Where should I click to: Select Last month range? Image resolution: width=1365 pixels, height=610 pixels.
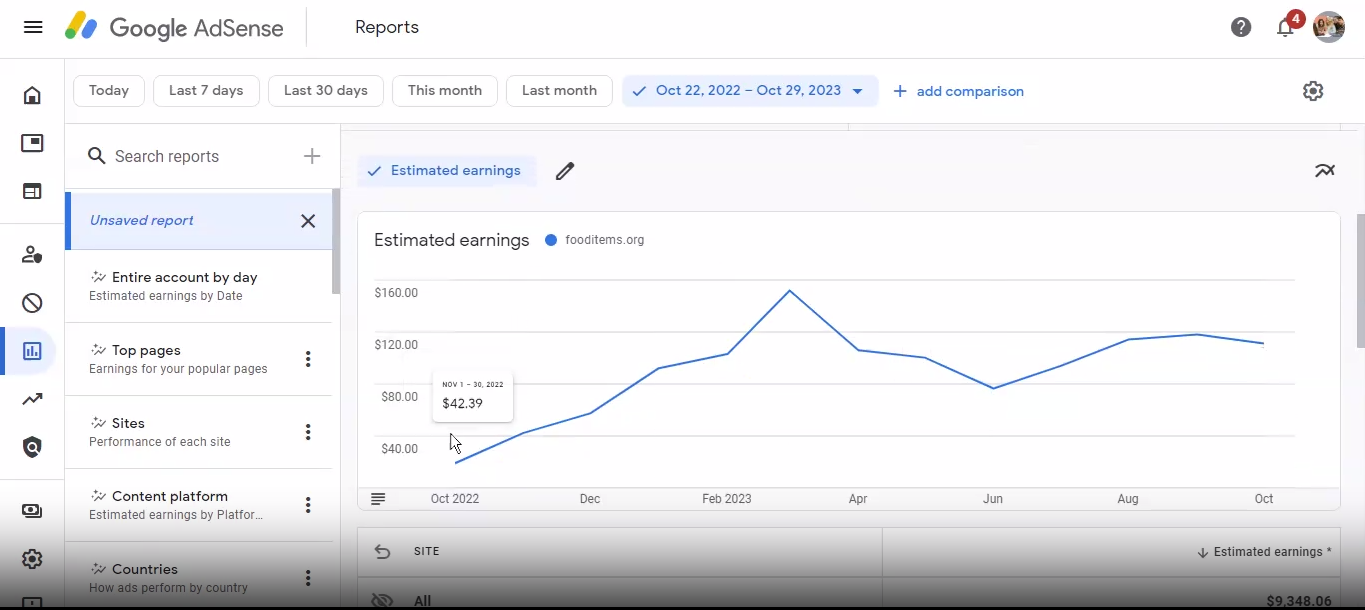tap(559, 91)
